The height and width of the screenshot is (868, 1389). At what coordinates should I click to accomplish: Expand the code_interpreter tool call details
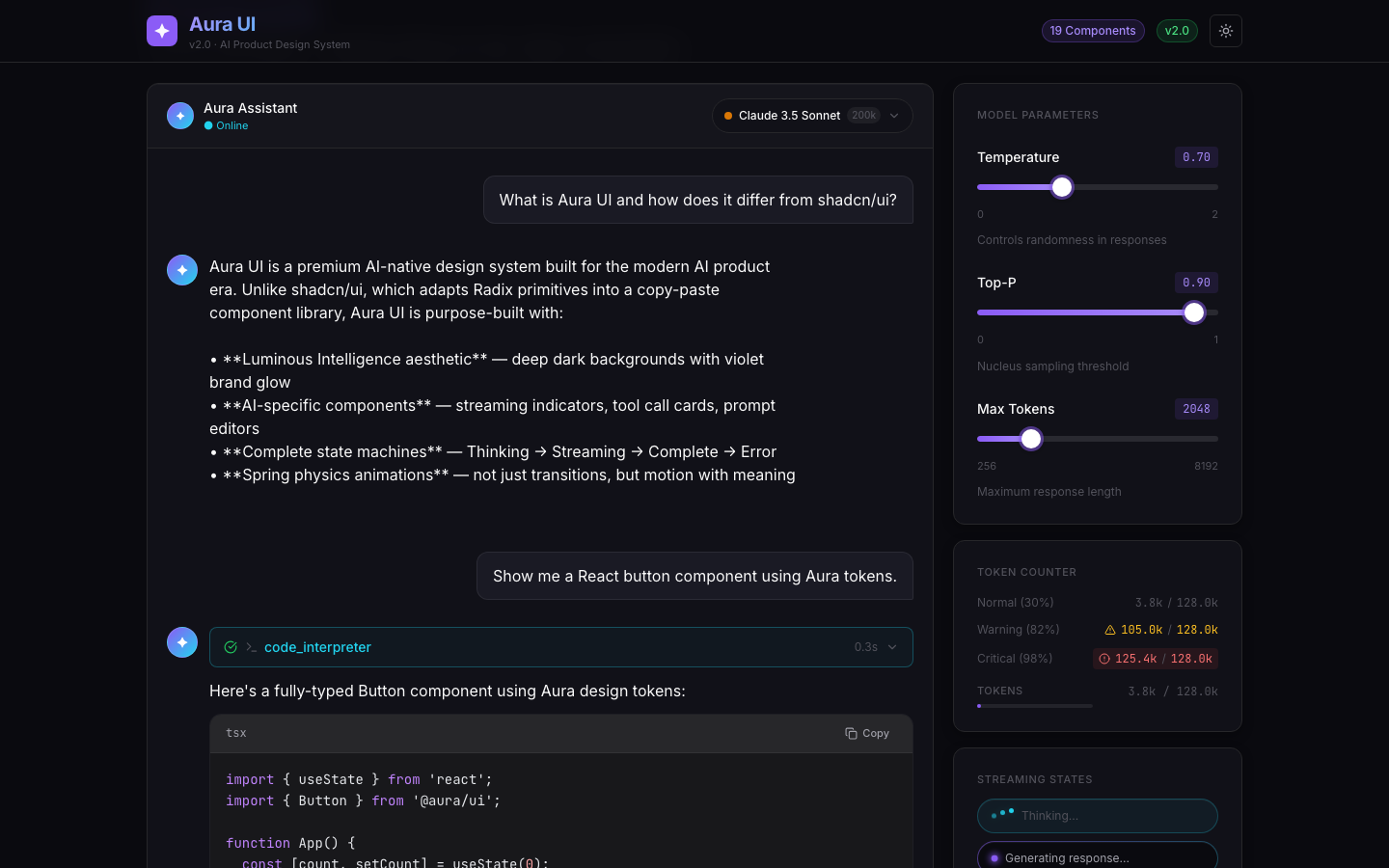(891, 647)
